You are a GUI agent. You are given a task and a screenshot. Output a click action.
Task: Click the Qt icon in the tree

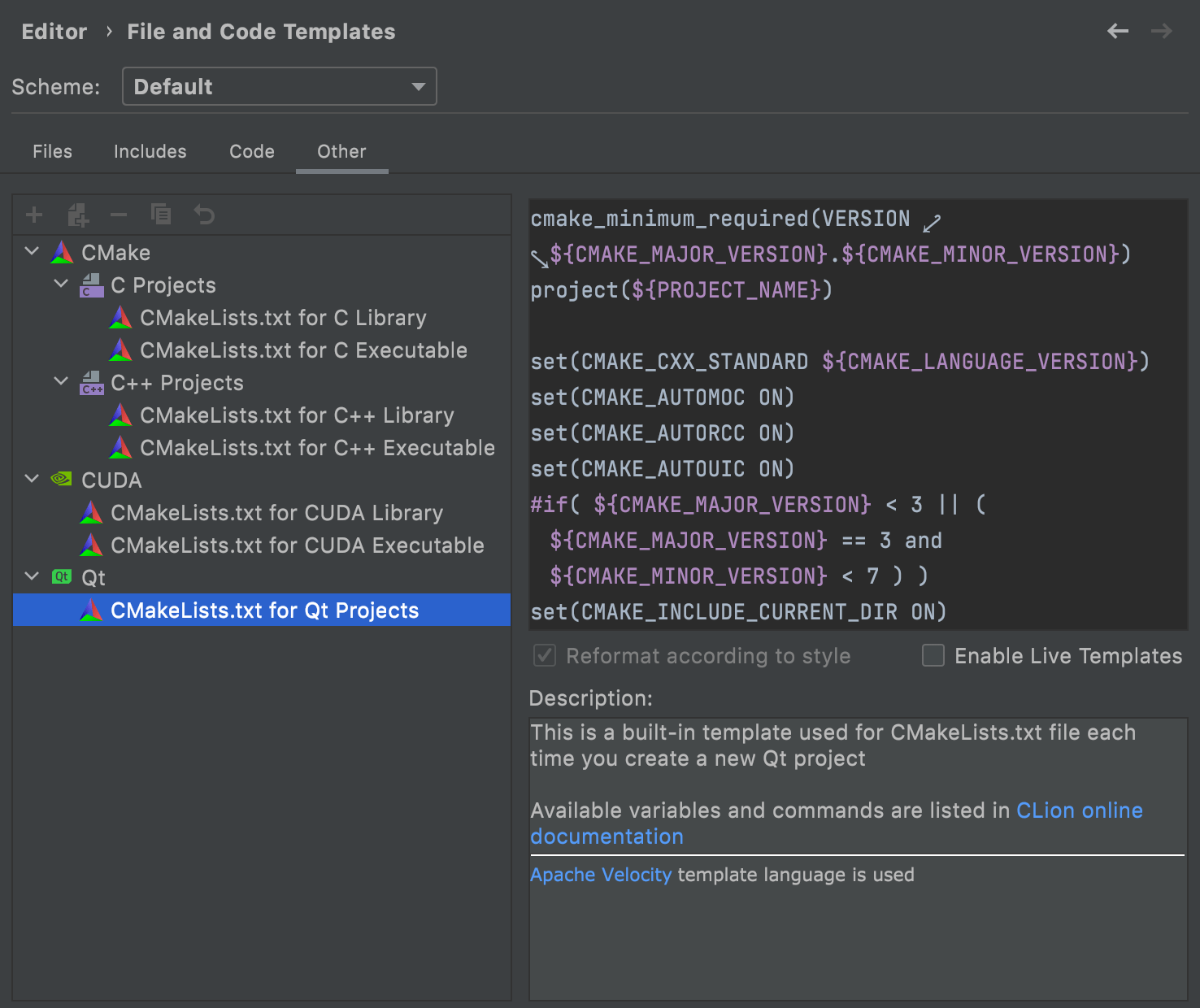coord(61,576)
